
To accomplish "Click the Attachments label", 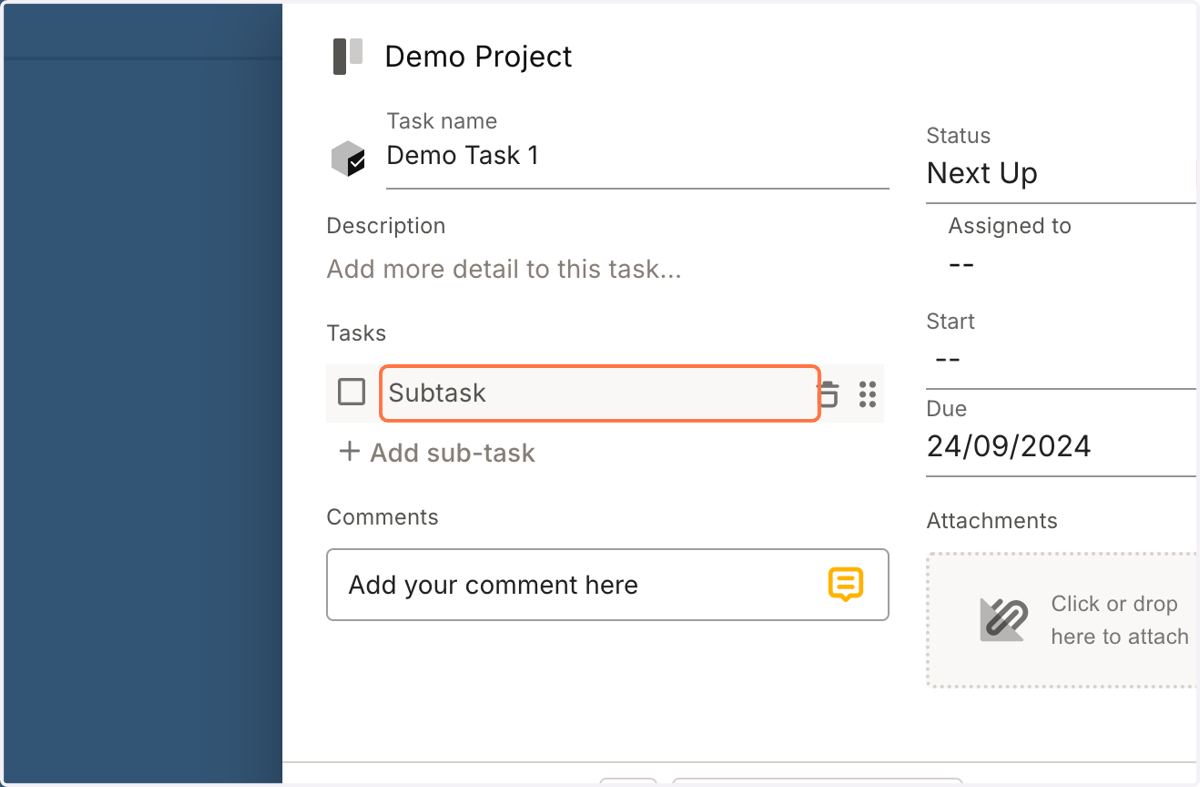I will tap(992, 521).
